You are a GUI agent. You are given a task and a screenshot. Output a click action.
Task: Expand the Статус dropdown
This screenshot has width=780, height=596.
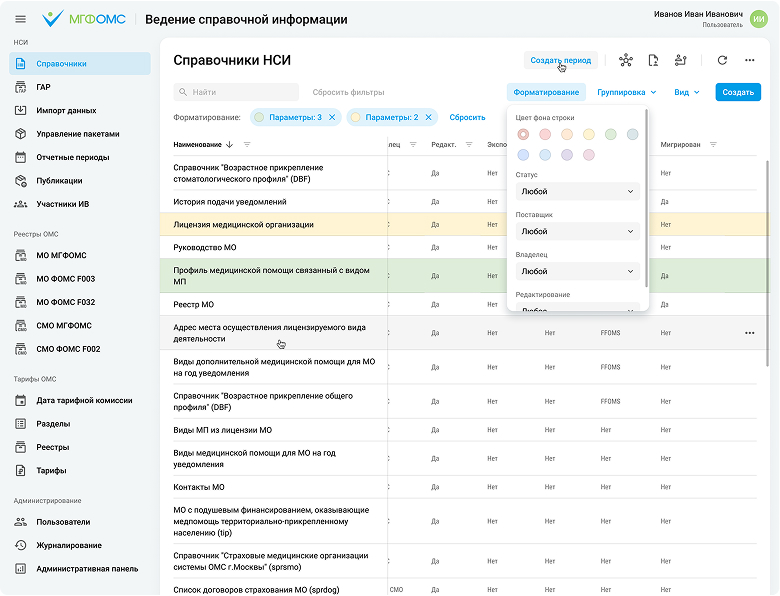point(577,191)
